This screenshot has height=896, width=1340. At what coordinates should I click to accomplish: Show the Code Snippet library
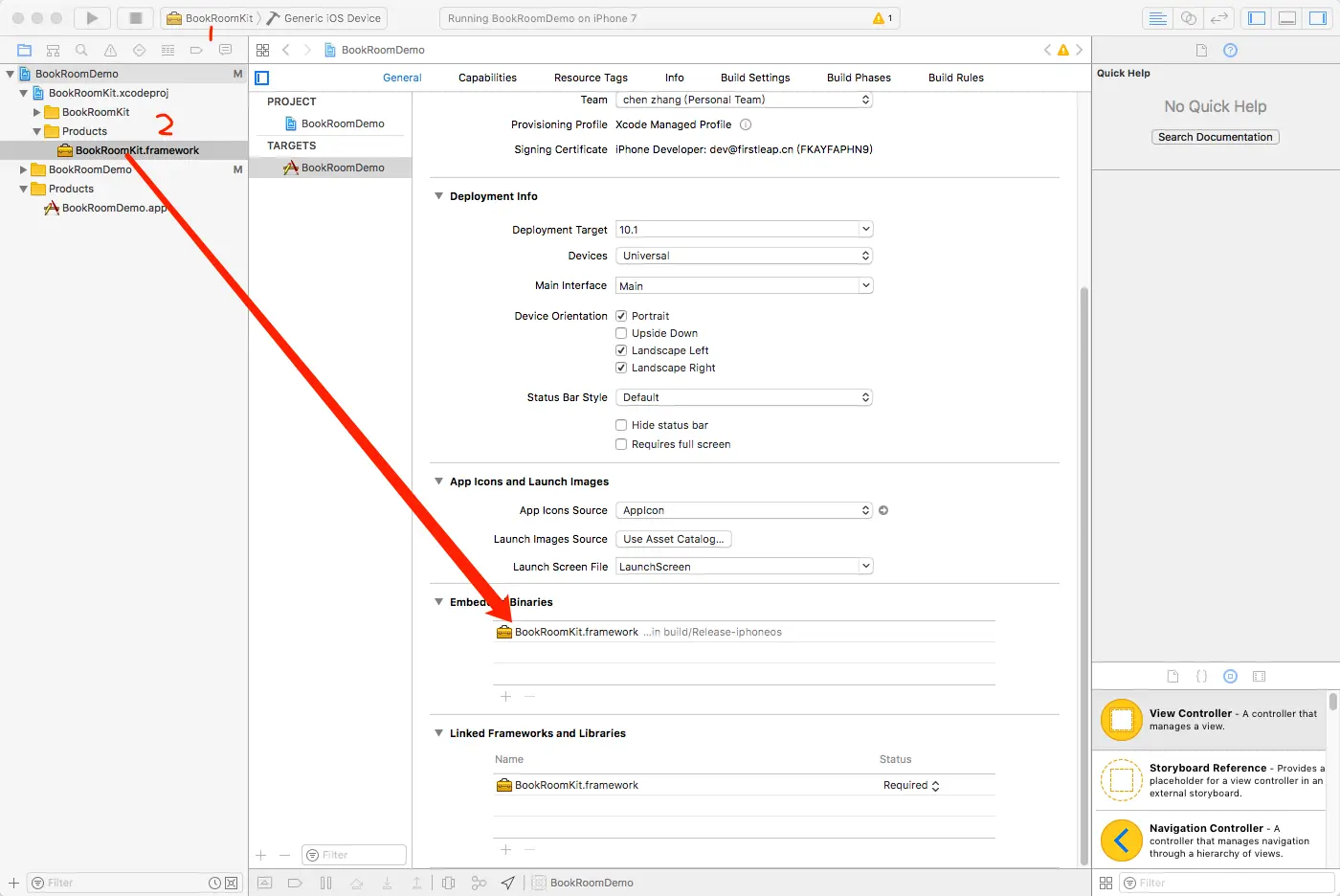coord(1201,676)
